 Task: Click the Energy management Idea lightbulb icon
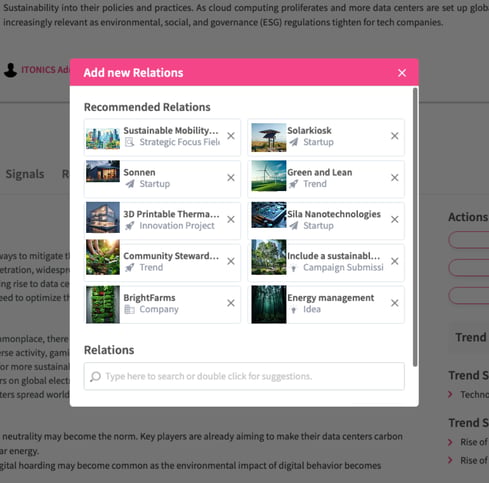pyautogui.click(x=293, y=310)
